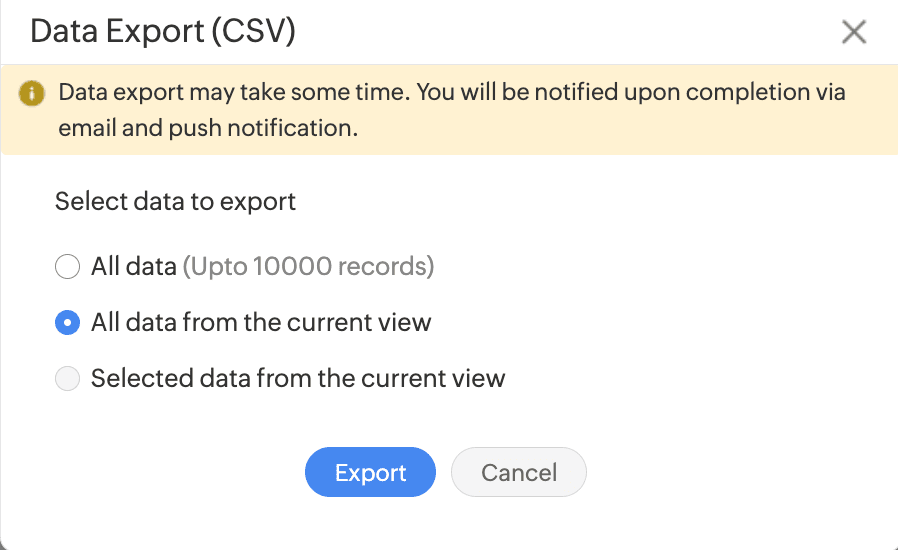Image resolution: width=898 pixels, height=550 pixels.
Task: Click the "All data" option label text
Action: (x=133, y=267)
